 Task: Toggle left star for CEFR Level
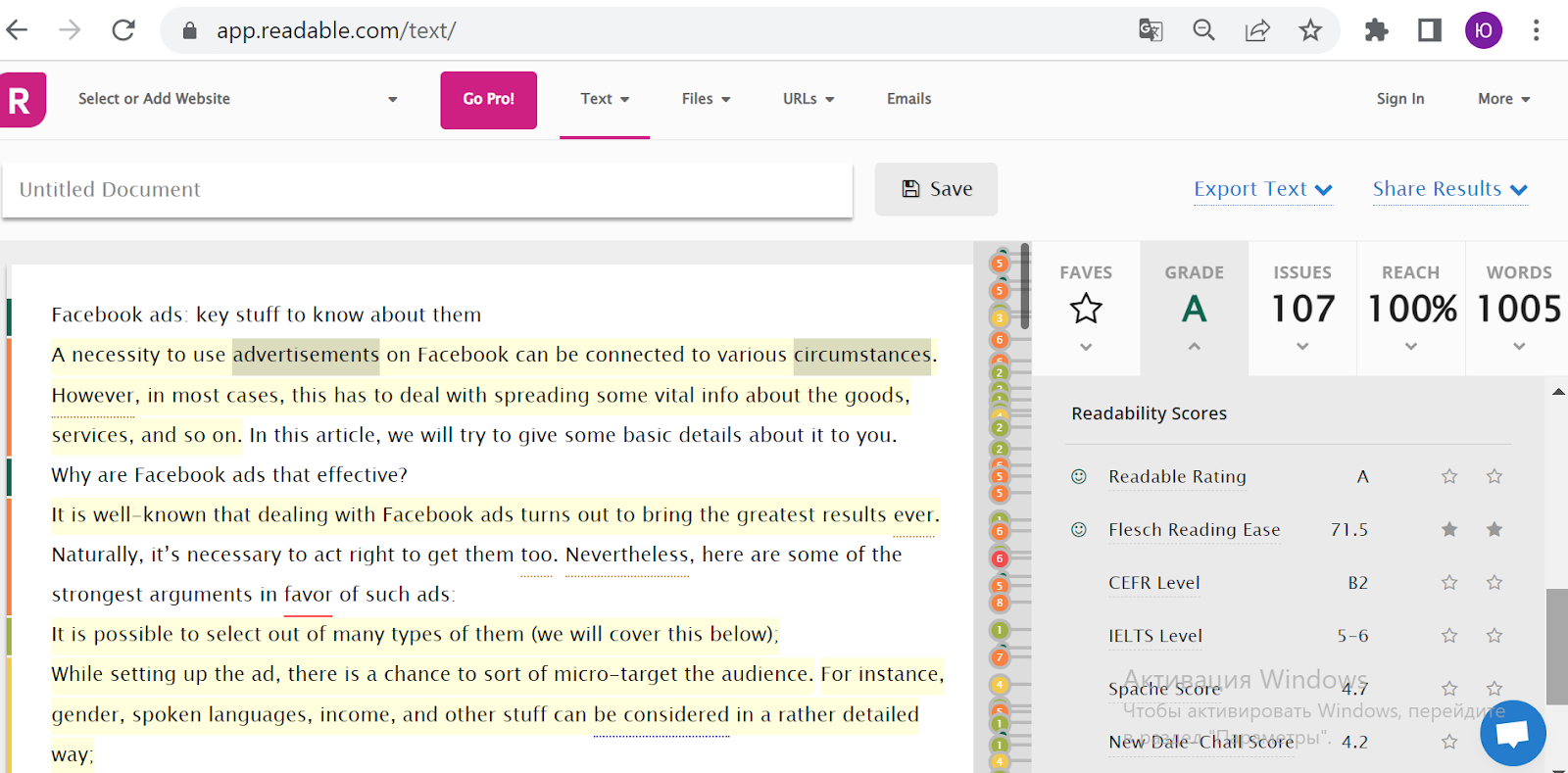(x=1449, y=582)
